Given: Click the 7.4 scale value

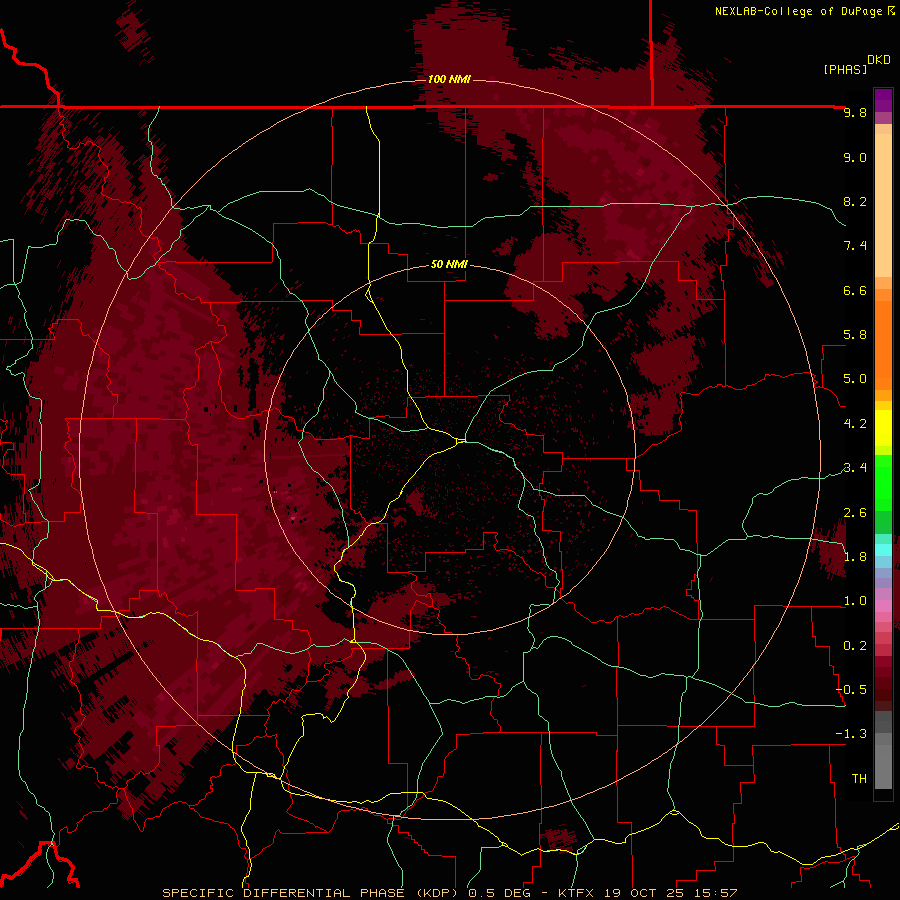Looking at the screenshot, I should 855,246.
